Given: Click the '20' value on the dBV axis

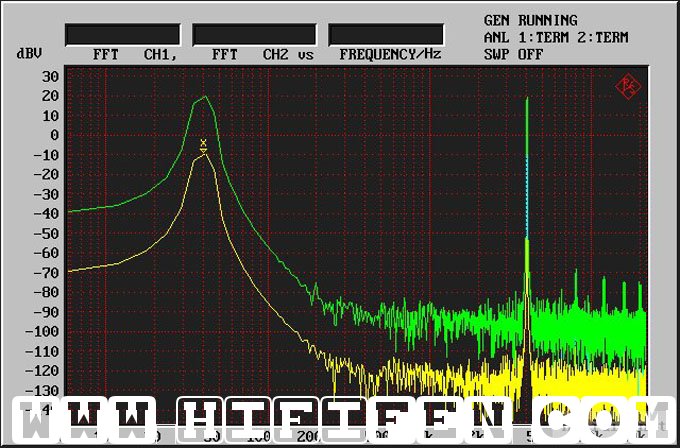Looking at the screenshot, I should point(50,96).
